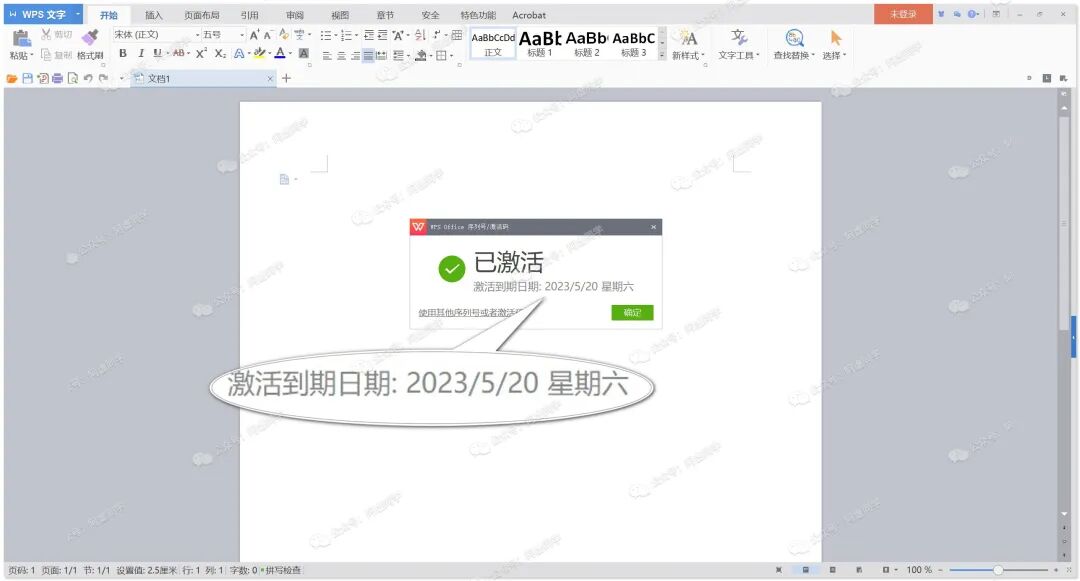Screen dimensions: 1080x581
Task: Click the Increase font size A icon
Action: (254, 34)
